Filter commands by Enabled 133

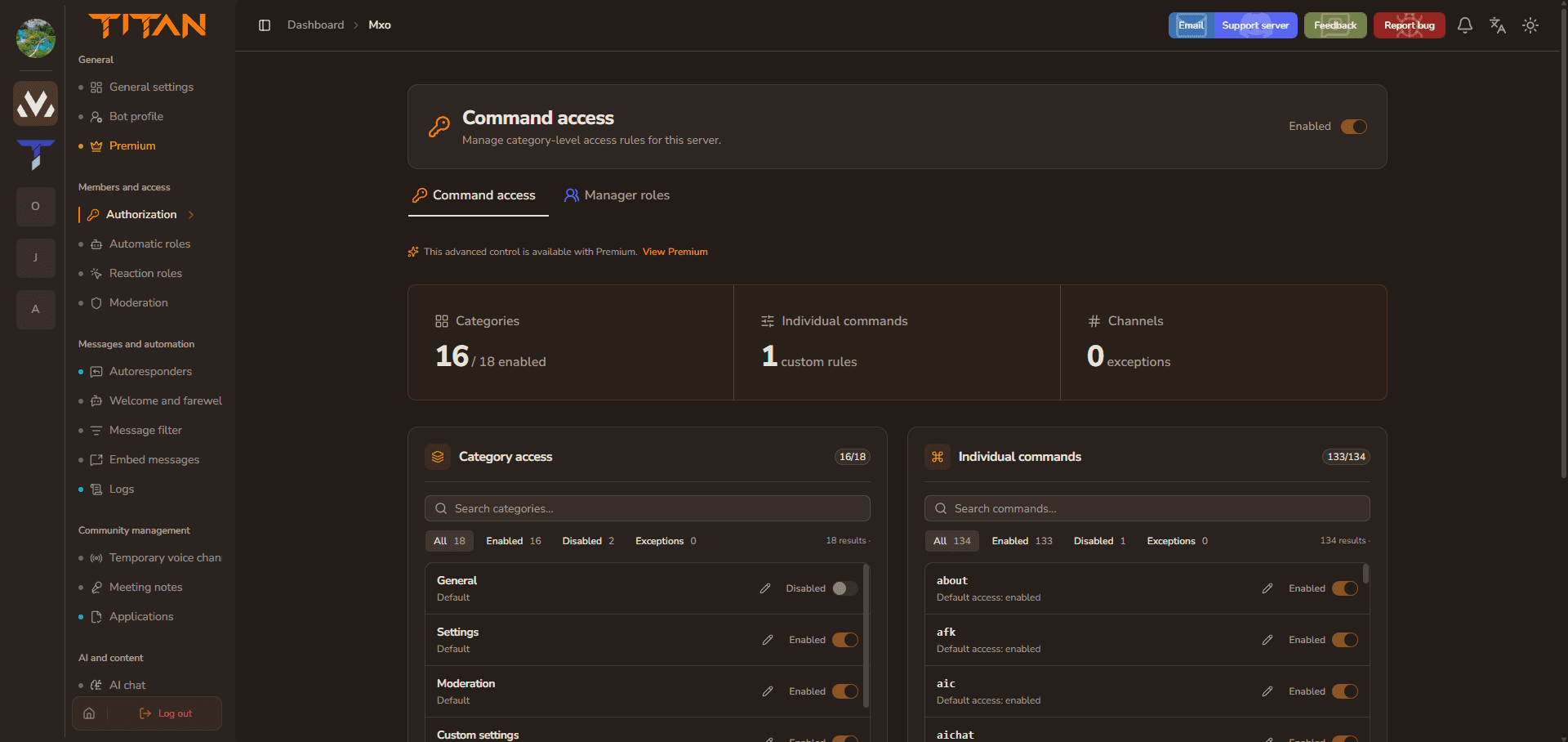(x=1022, y=541)
